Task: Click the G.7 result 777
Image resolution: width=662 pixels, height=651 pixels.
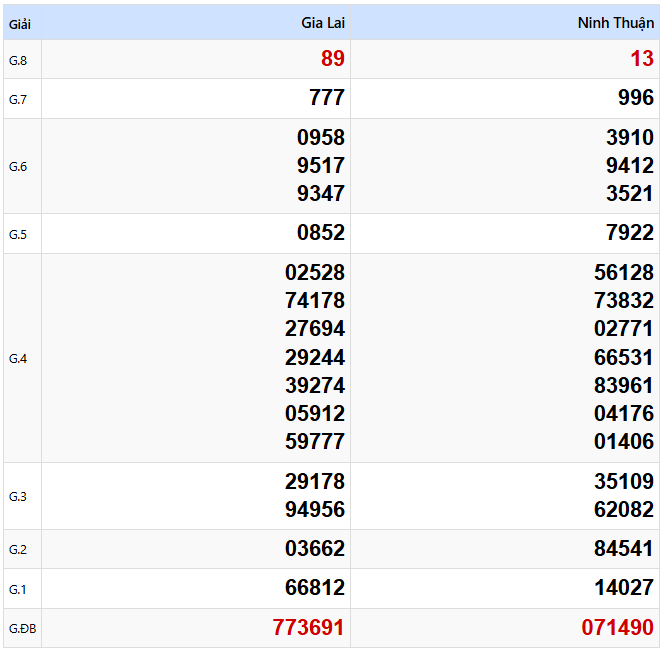Action: (327, 98)
